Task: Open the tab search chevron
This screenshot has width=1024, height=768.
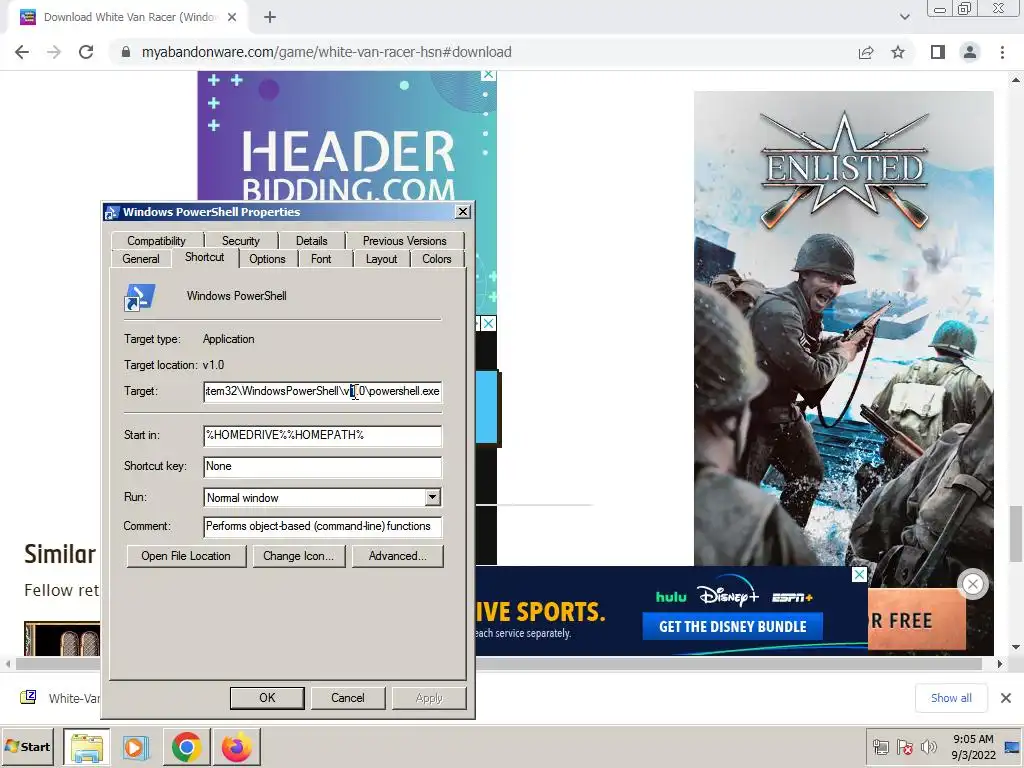Action: tap(904, 18)
